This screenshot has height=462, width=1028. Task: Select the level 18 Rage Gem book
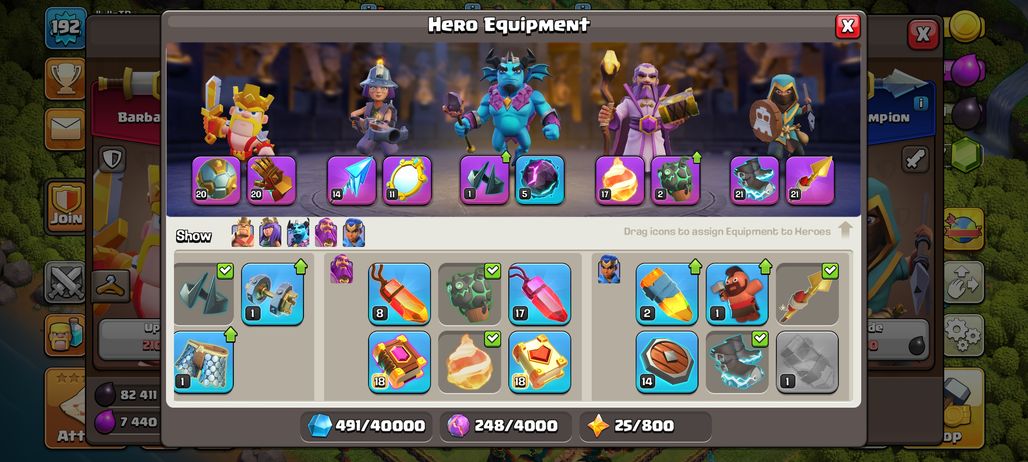(x=399, y=362)
